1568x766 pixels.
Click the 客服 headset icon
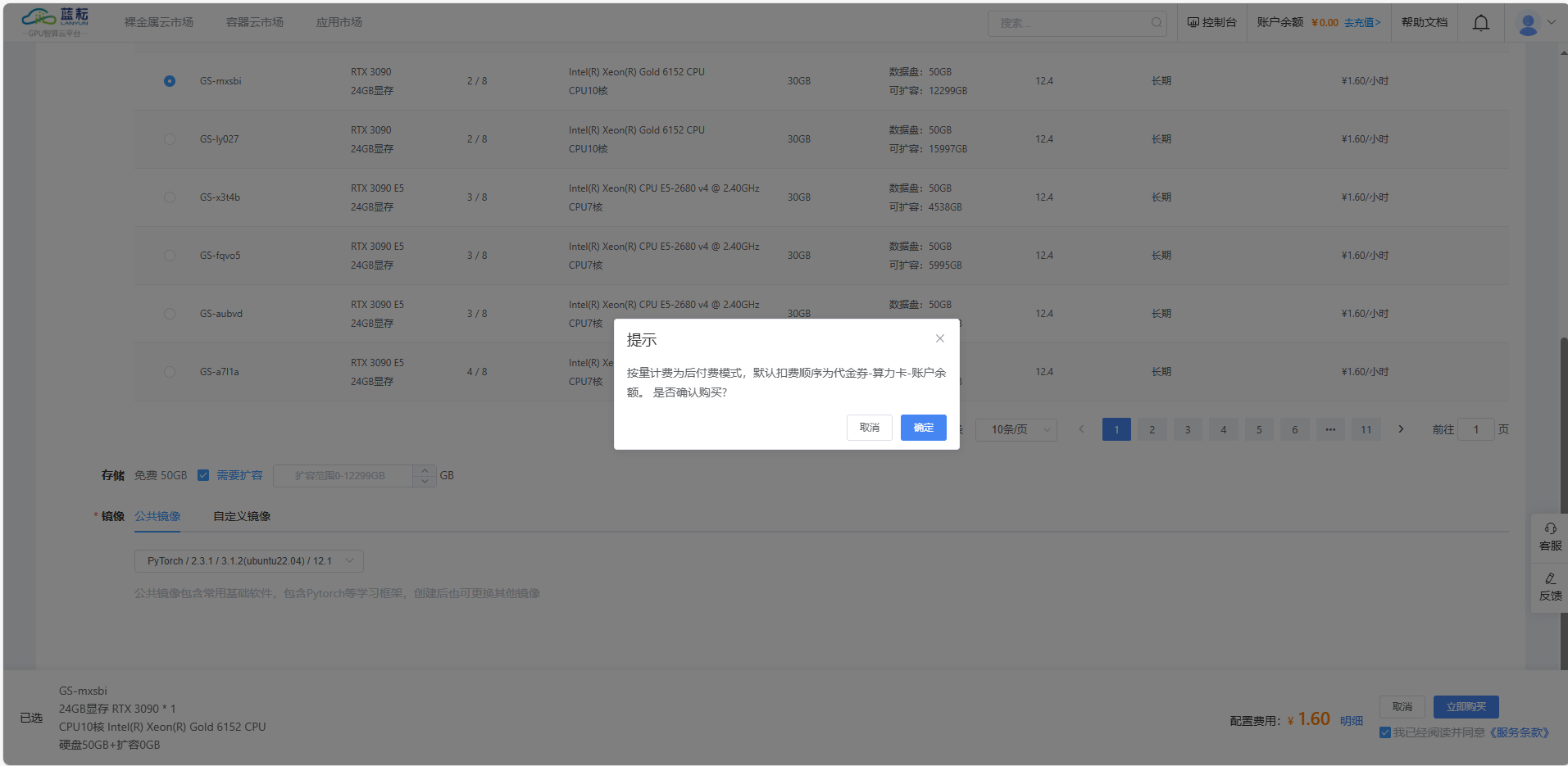1551,528
